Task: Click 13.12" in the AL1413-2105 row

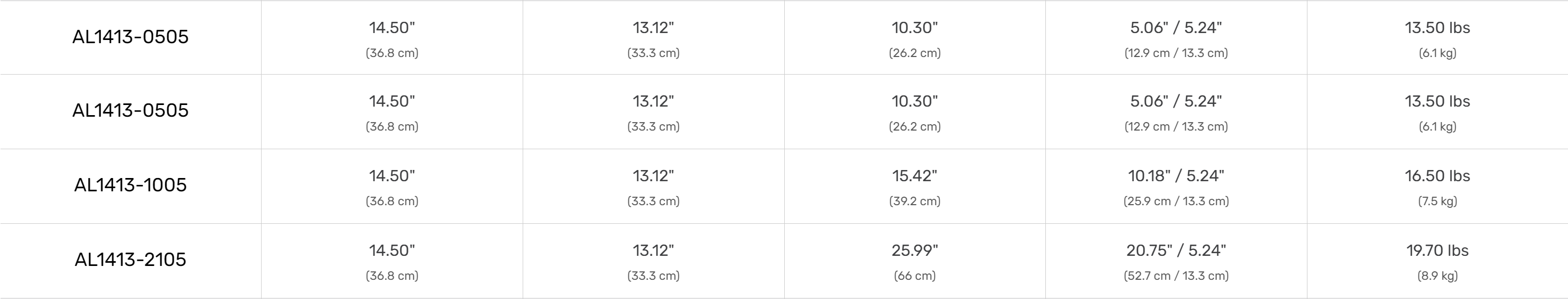Action: click(653, 251)
